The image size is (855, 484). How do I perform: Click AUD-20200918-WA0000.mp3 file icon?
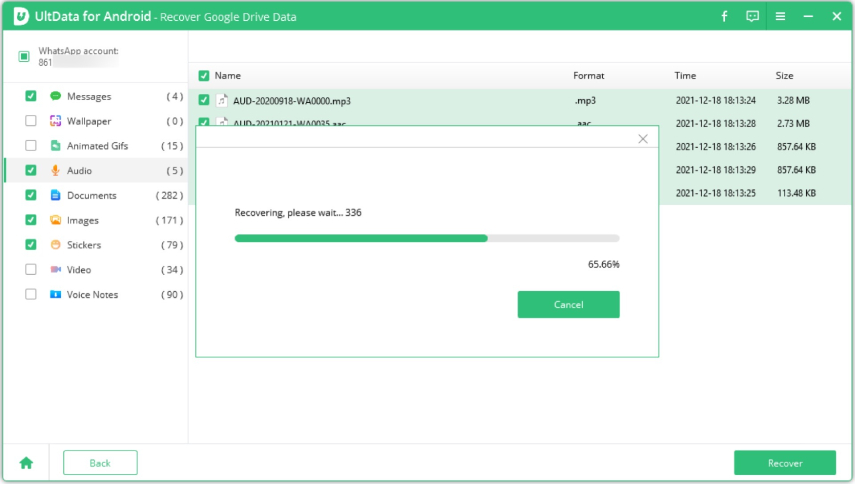coord(222,100)
